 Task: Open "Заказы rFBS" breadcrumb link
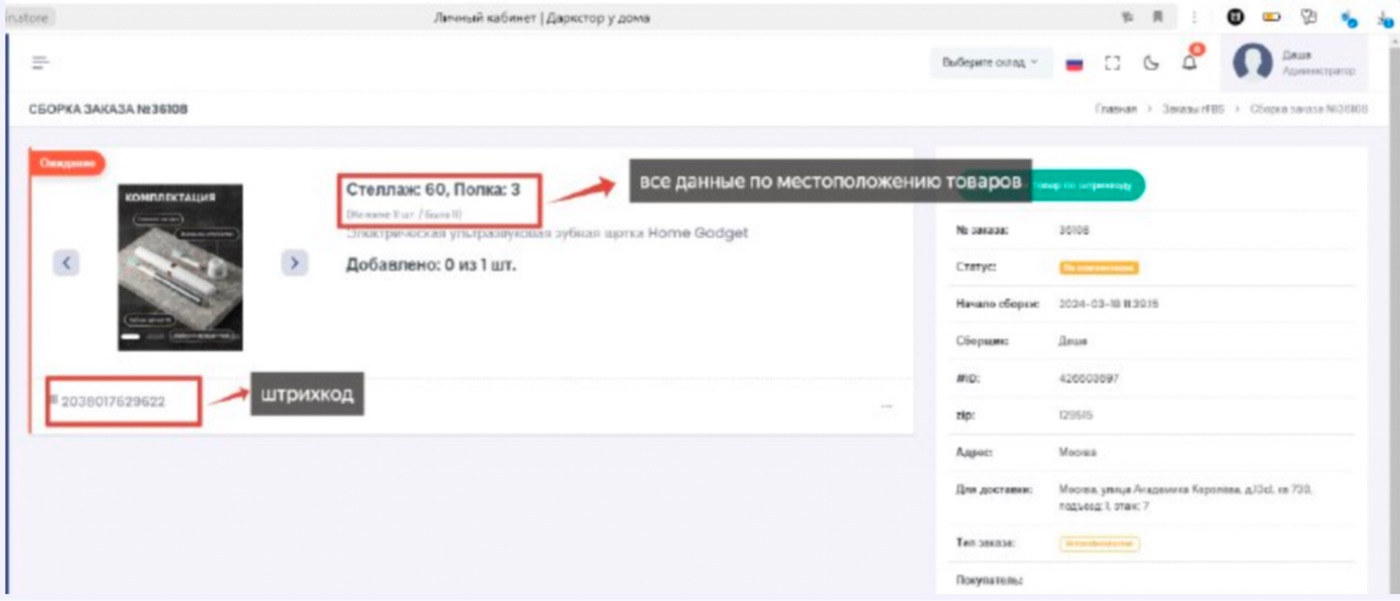click(1192, 109)
